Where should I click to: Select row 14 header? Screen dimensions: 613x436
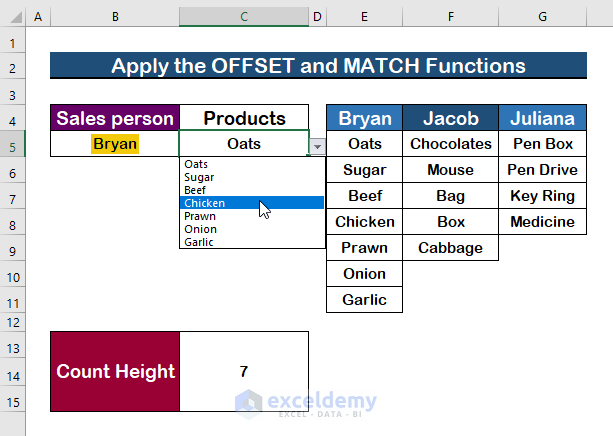coord(13,372)
